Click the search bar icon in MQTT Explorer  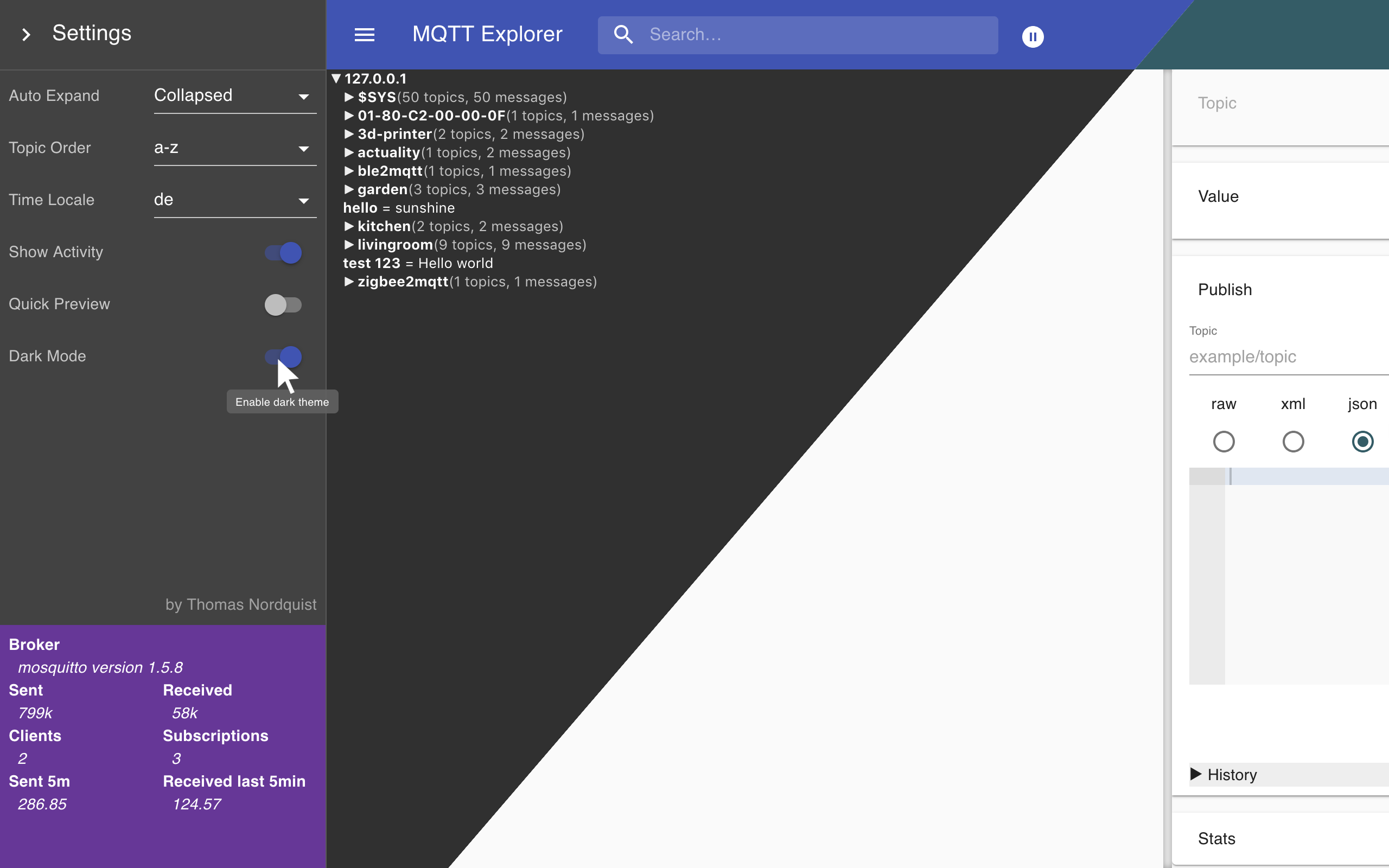(x=623, y=34)
